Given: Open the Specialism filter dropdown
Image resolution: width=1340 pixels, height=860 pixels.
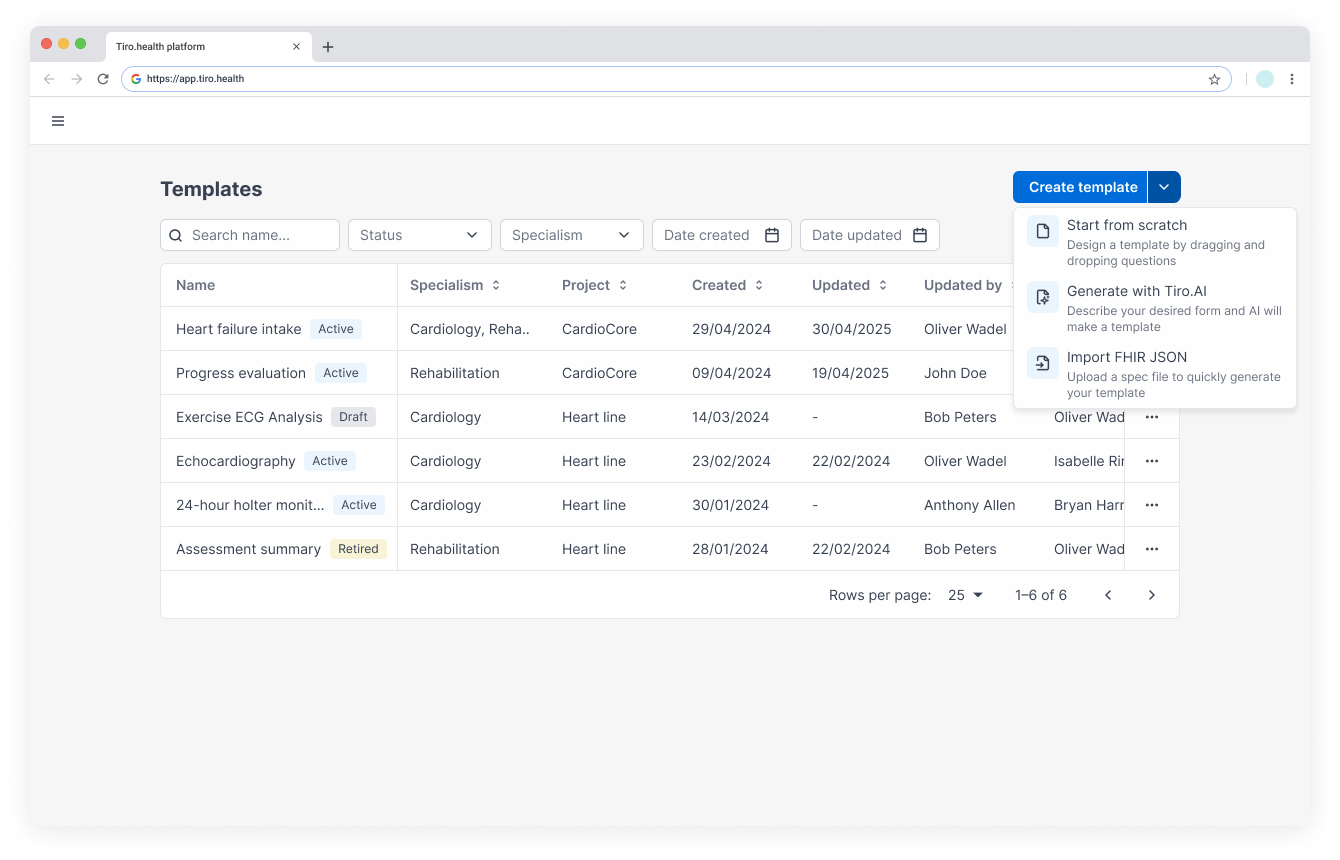Looking at the screenshot, I should 572,235.
